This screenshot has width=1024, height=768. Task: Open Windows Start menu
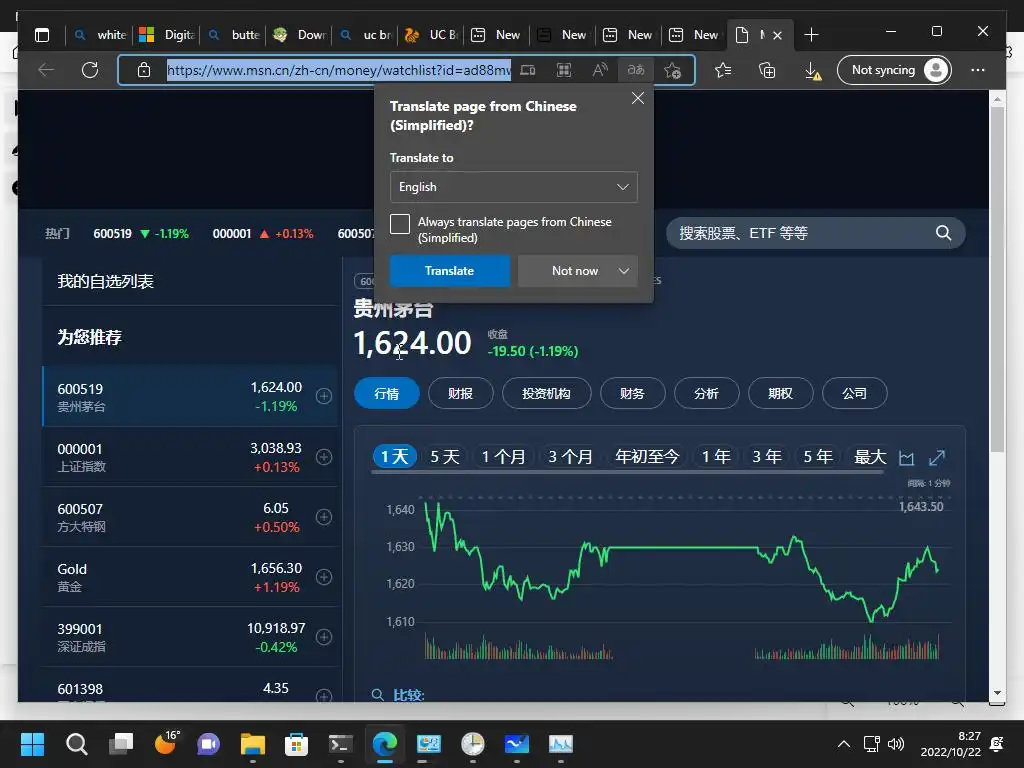coord(32,744)
